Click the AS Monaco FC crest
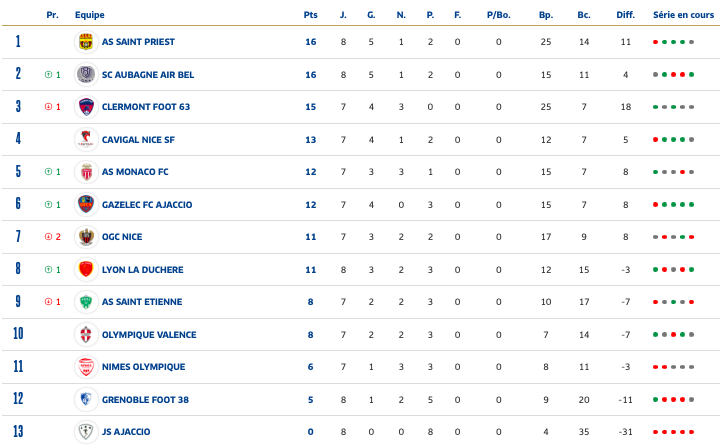 pyautogui.click(x=85, y=172)
